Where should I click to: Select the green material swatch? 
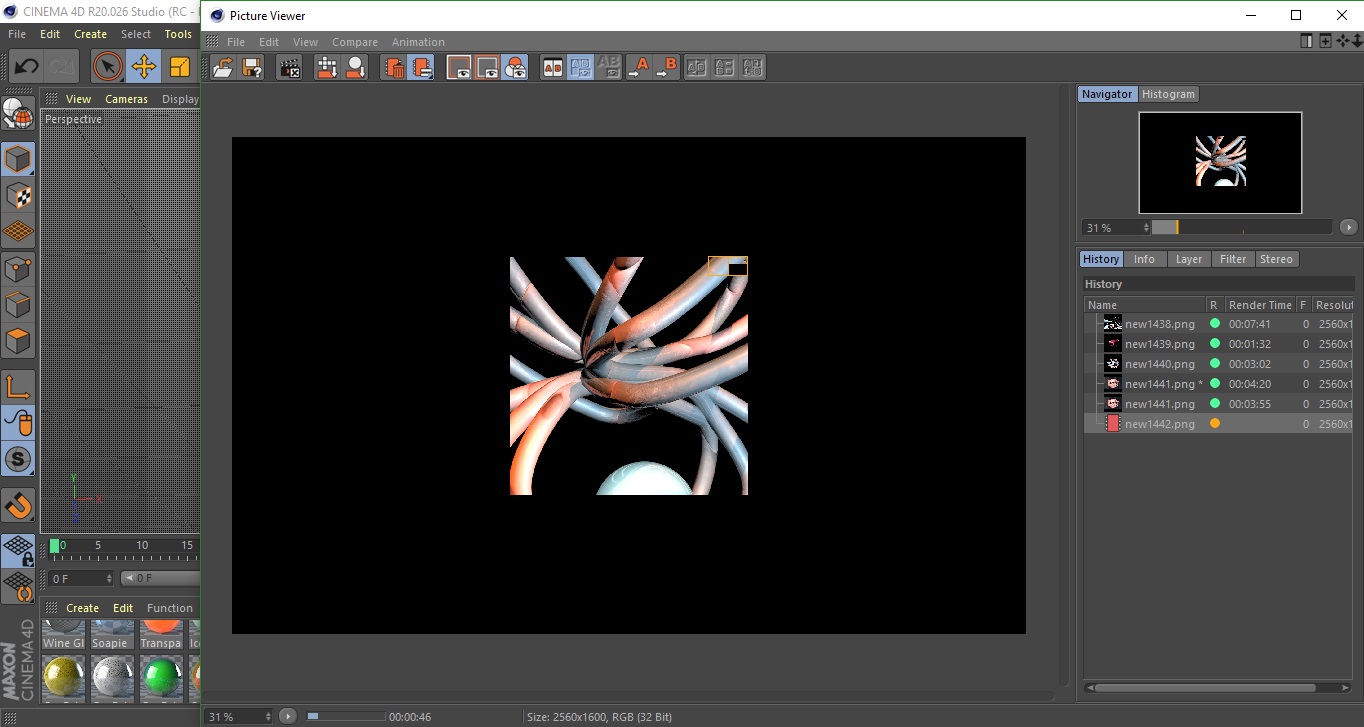tap(161, 678)
